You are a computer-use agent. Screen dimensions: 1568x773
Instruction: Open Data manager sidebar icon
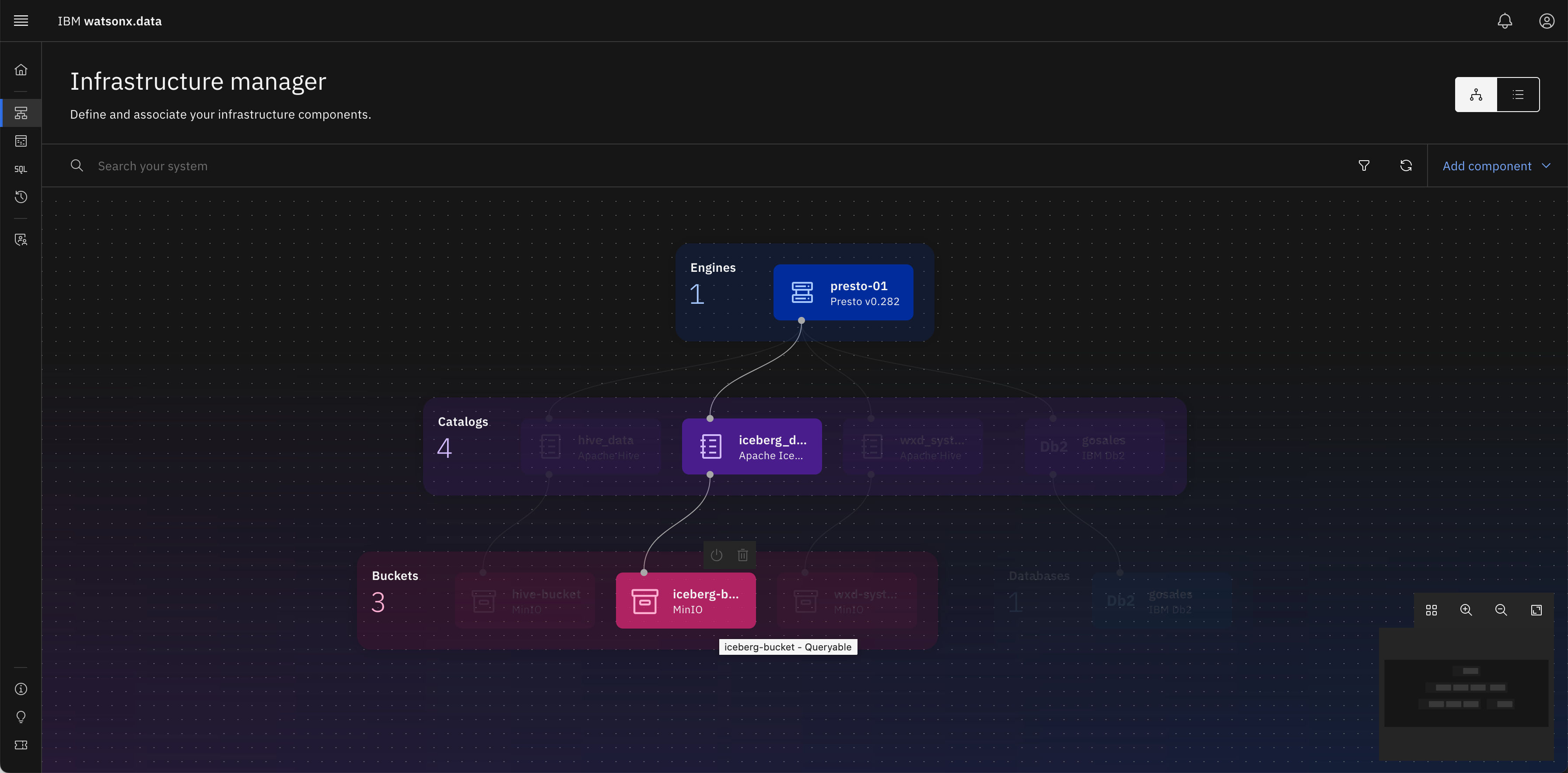[x=21, y=141]
